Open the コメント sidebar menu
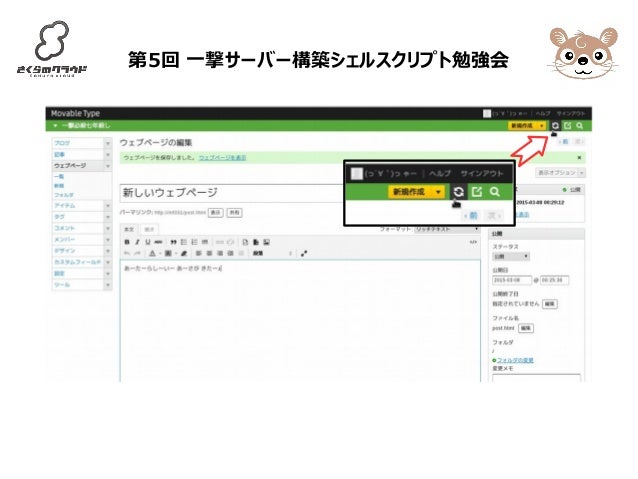The width and height of the screenshot is (638, 479). 81,228
